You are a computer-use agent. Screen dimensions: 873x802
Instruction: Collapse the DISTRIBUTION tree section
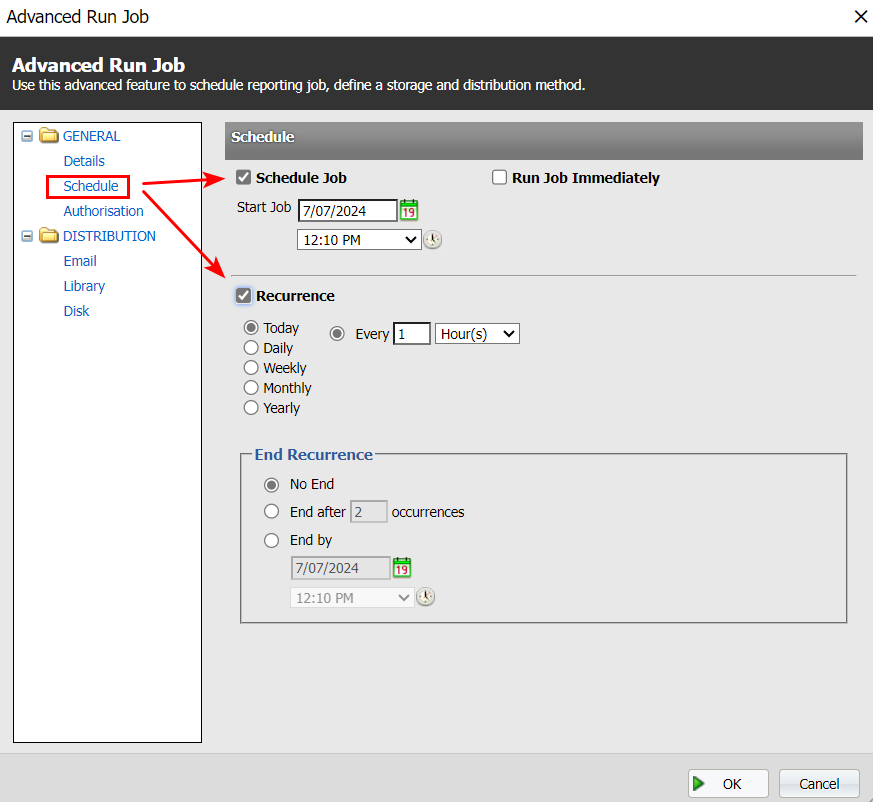coord(27,236)
